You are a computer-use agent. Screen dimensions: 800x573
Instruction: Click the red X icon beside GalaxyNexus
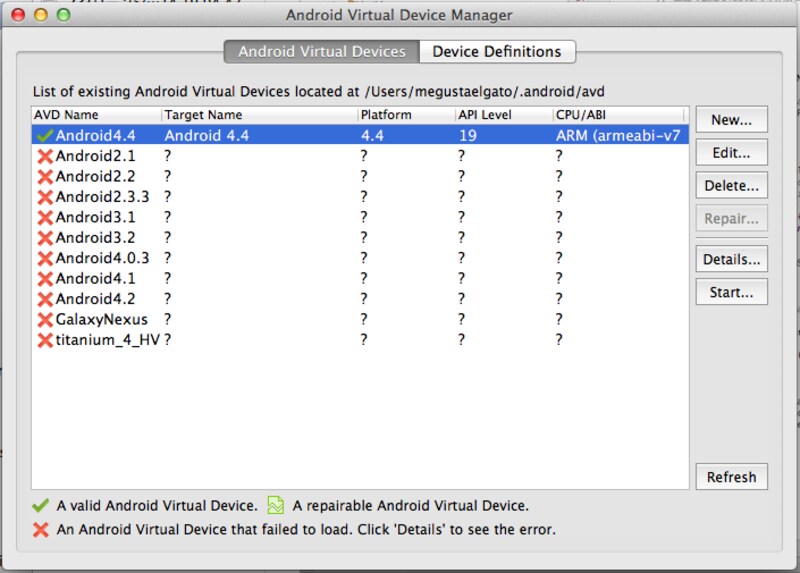point(44,320)
